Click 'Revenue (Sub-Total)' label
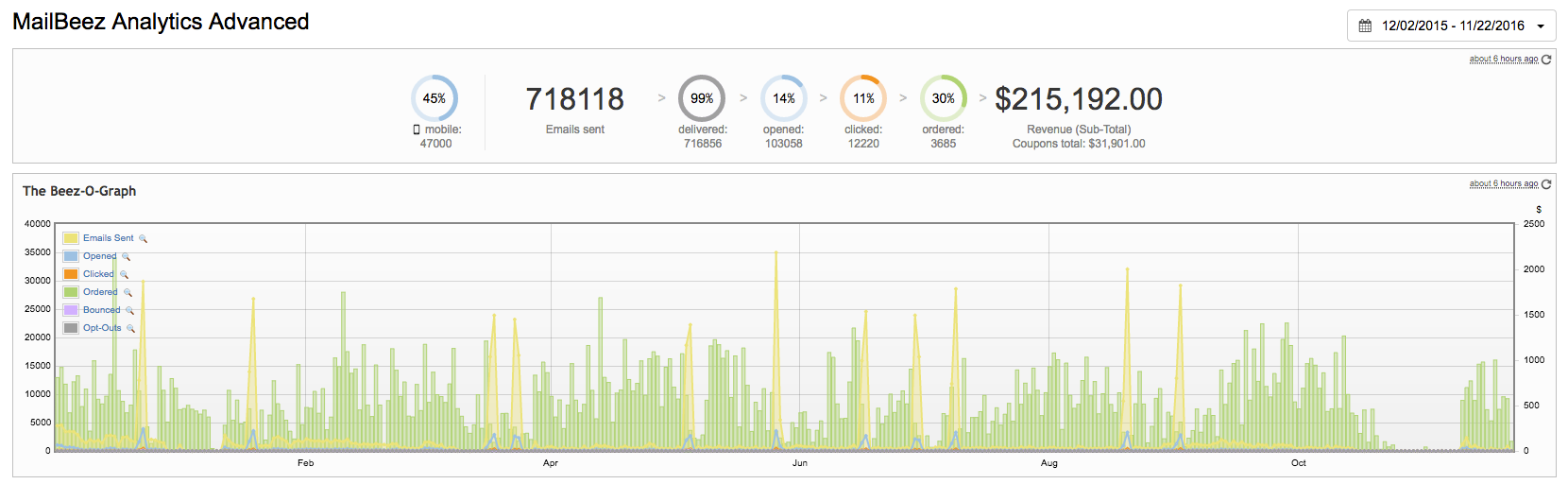 [x=1079, y=130]
